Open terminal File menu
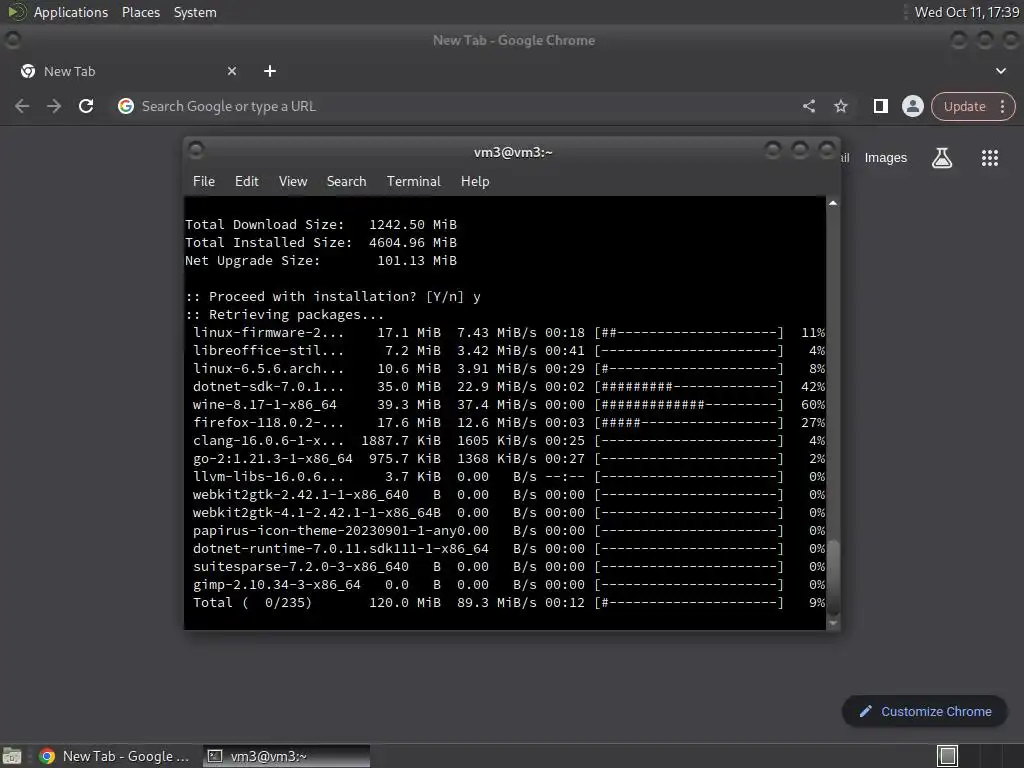This screenshot has width=1024, height=768. pyautogui.click(x=204, y=182)
